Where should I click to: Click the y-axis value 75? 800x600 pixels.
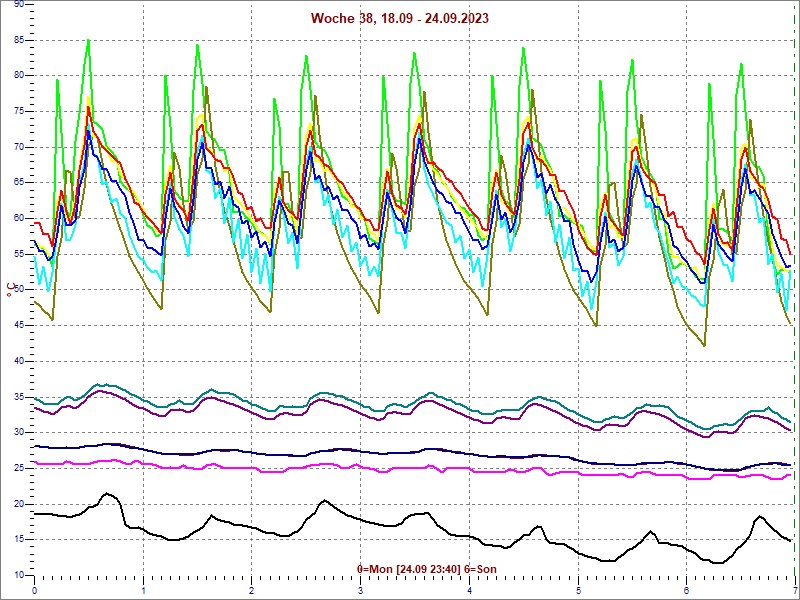[19, 111]
